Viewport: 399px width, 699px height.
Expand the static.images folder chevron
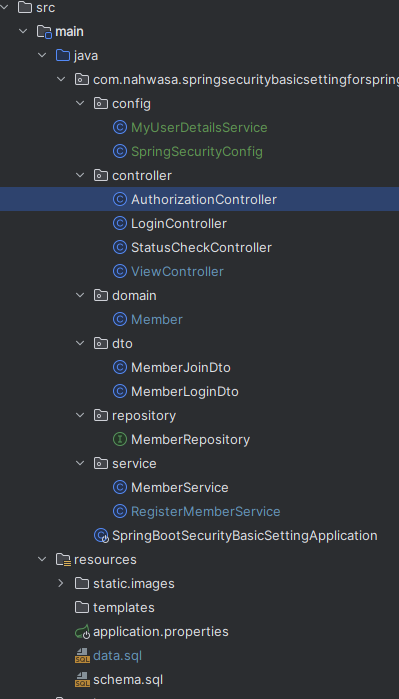click(x=61, y=584)
